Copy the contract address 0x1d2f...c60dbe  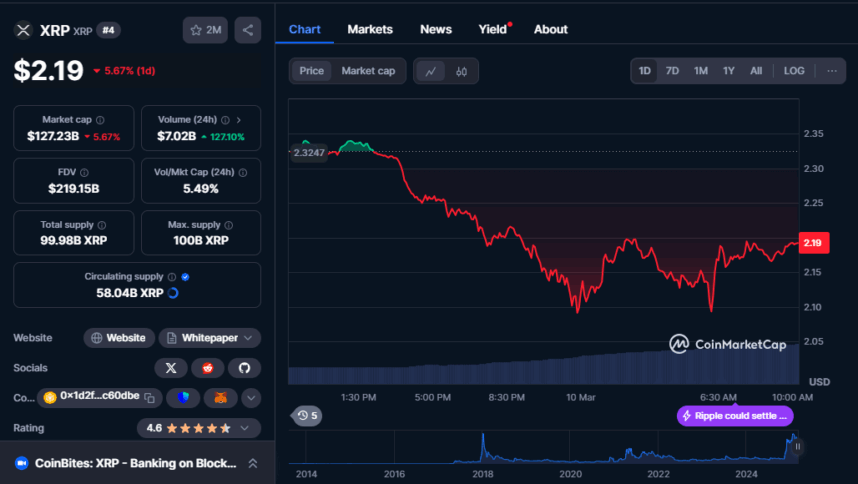149,398
